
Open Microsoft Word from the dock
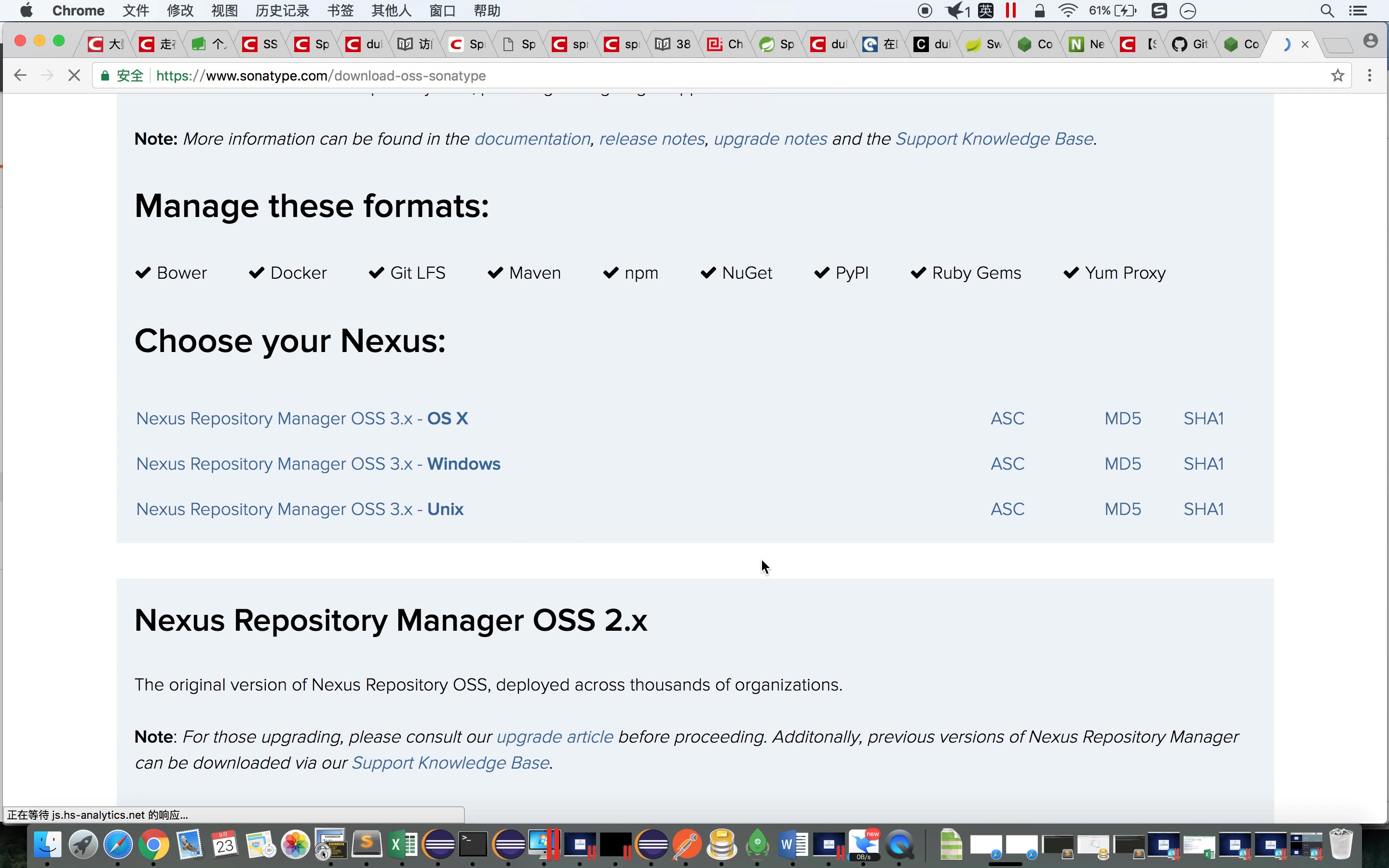pos(793,844)
